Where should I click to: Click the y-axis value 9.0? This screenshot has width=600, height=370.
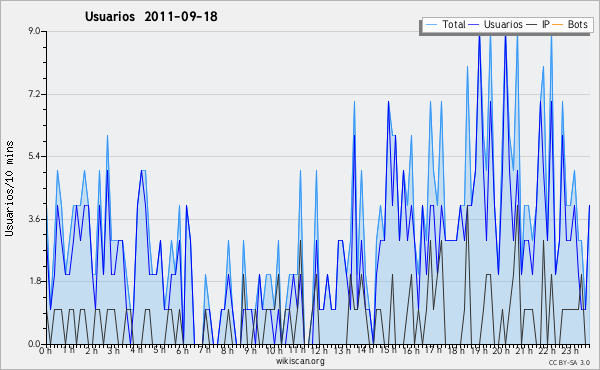(34, 31)
